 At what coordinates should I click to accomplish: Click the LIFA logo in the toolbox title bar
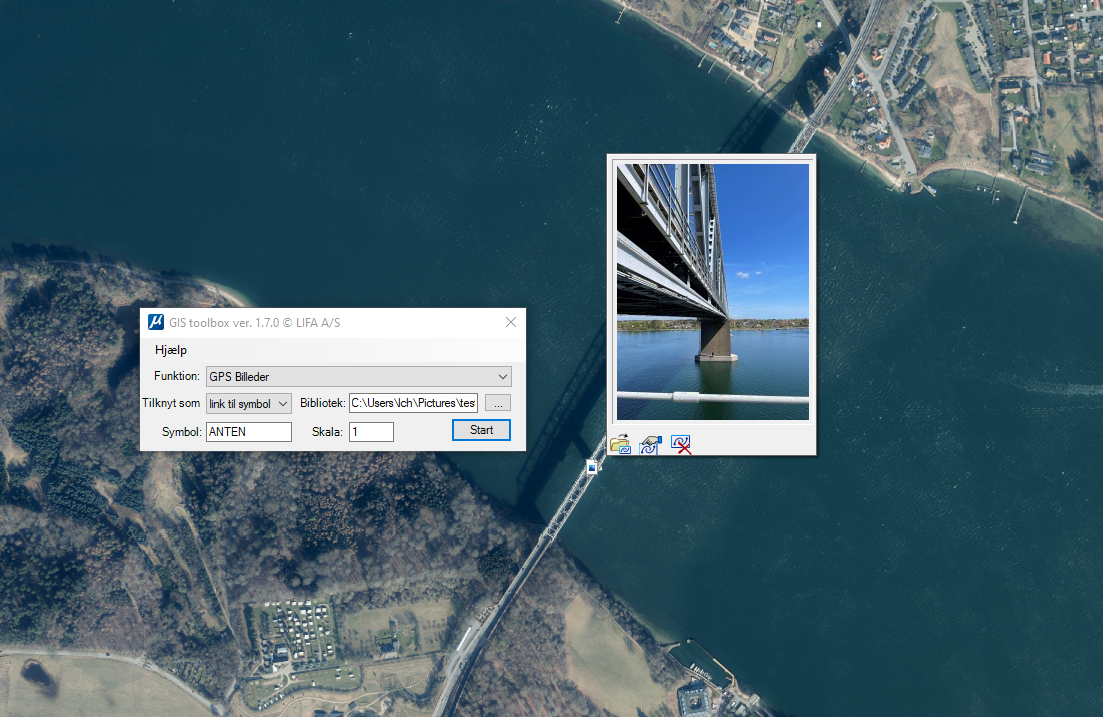tap(157, 322)
